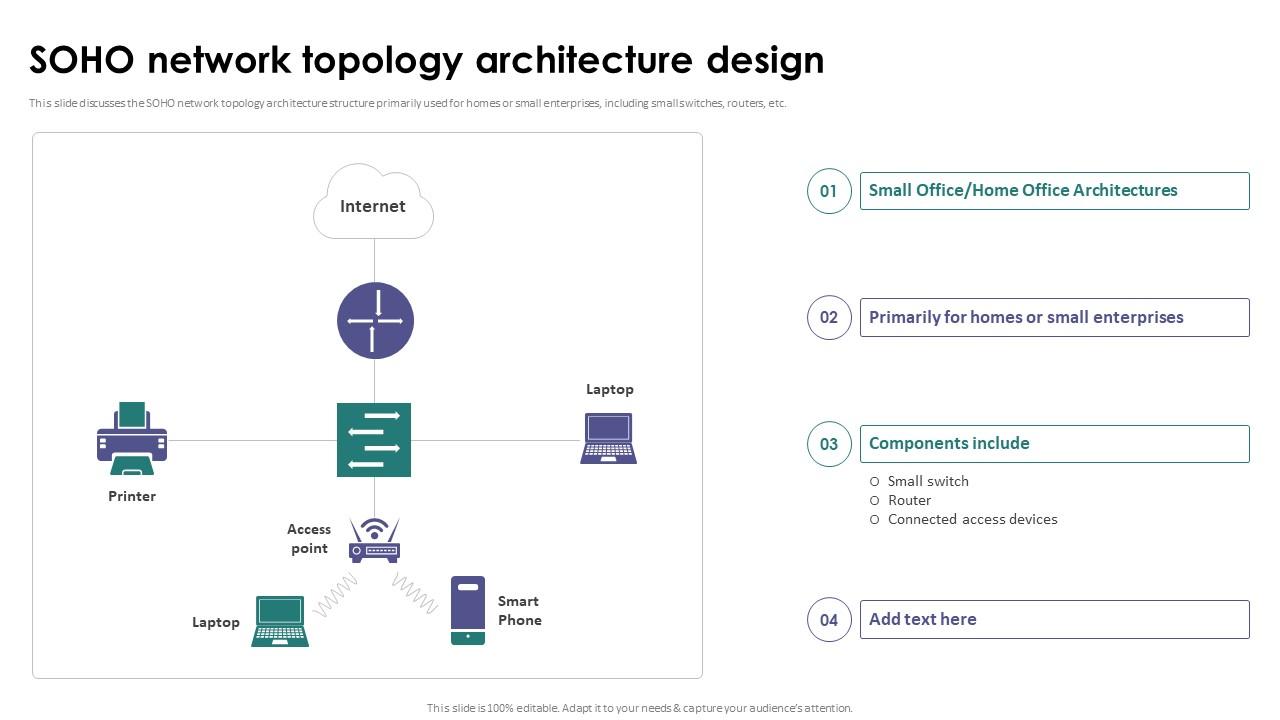
Task: Click the numbered circle 02
Action: click(829, 318)
